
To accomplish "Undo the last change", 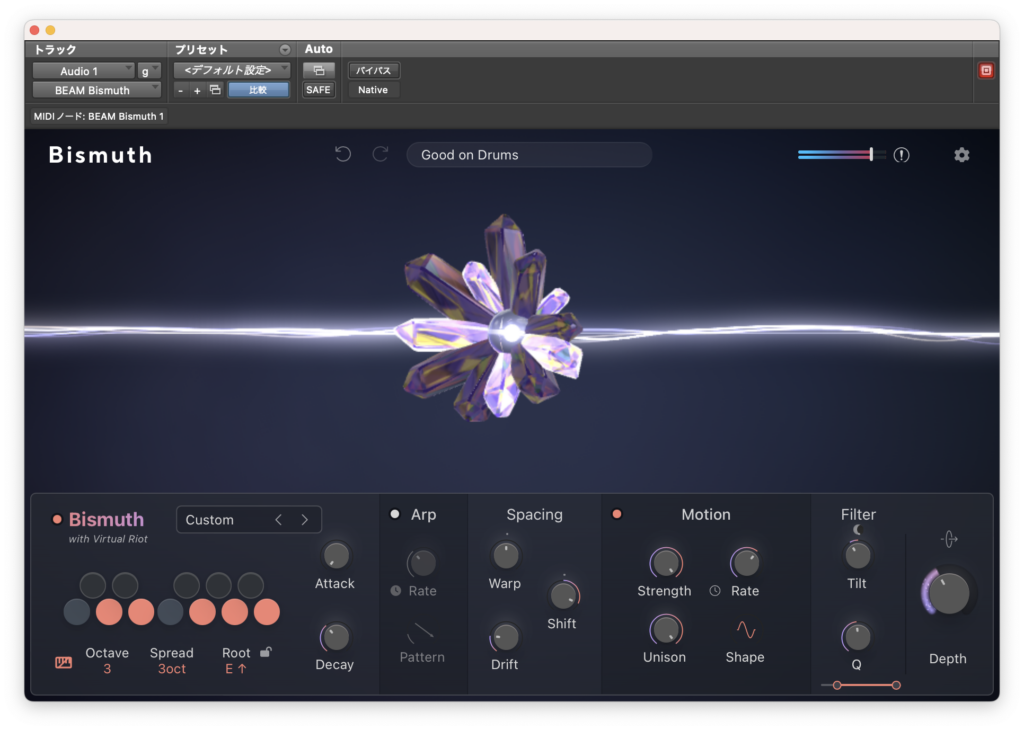I will click(x=343, y=155).
